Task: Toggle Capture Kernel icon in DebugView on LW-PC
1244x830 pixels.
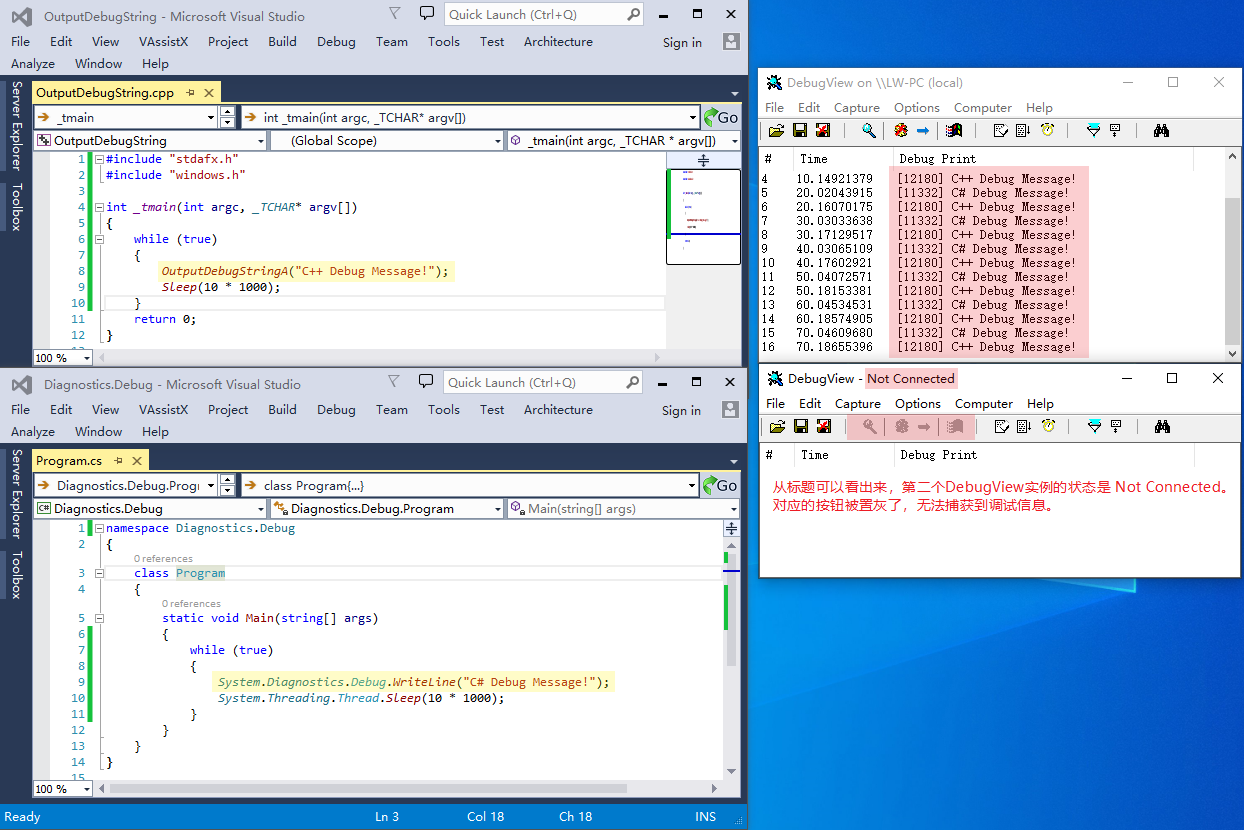Action: click(x=901, y=131)
